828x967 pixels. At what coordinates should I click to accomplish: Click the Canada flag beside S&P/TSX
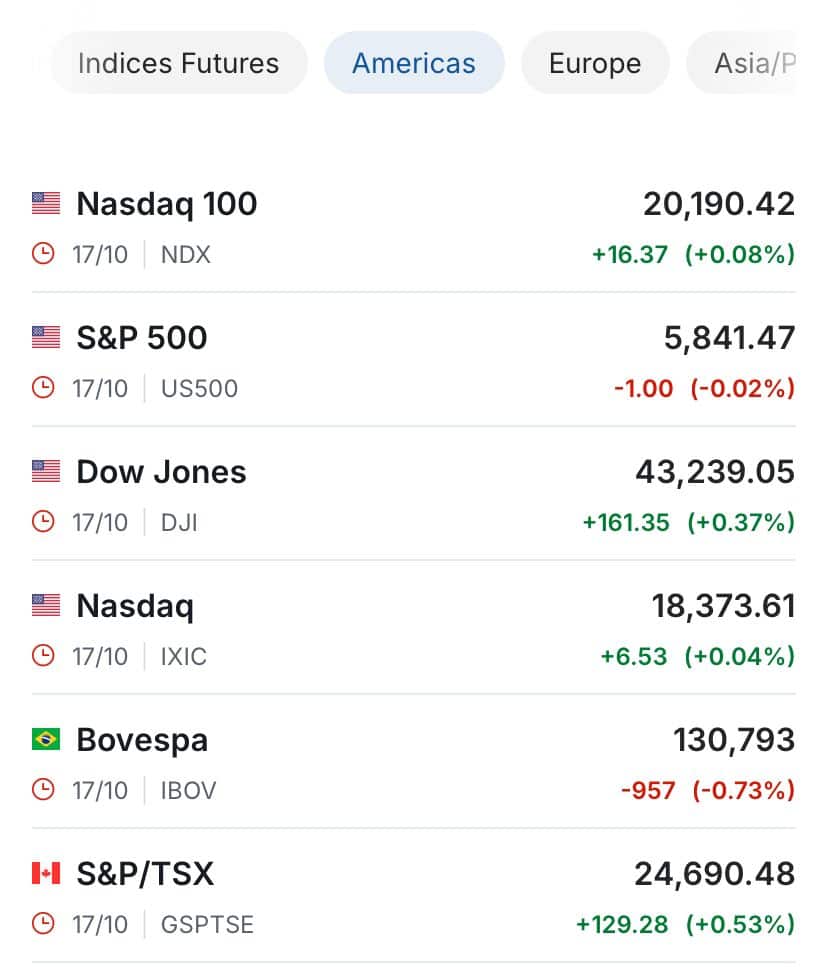coord(46,873)
